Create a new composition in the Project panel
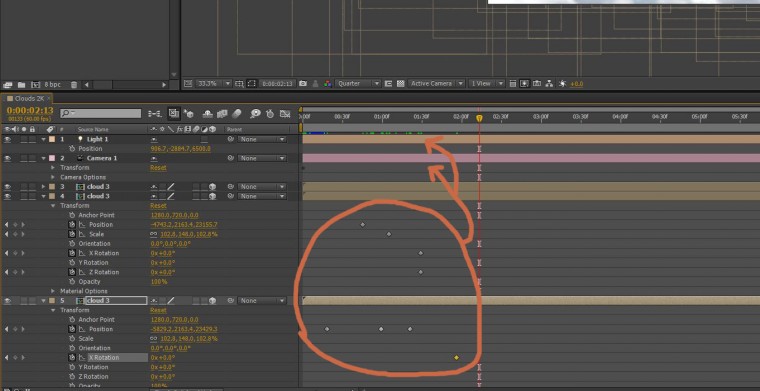760x391 pixels. [x=35, y=85]
